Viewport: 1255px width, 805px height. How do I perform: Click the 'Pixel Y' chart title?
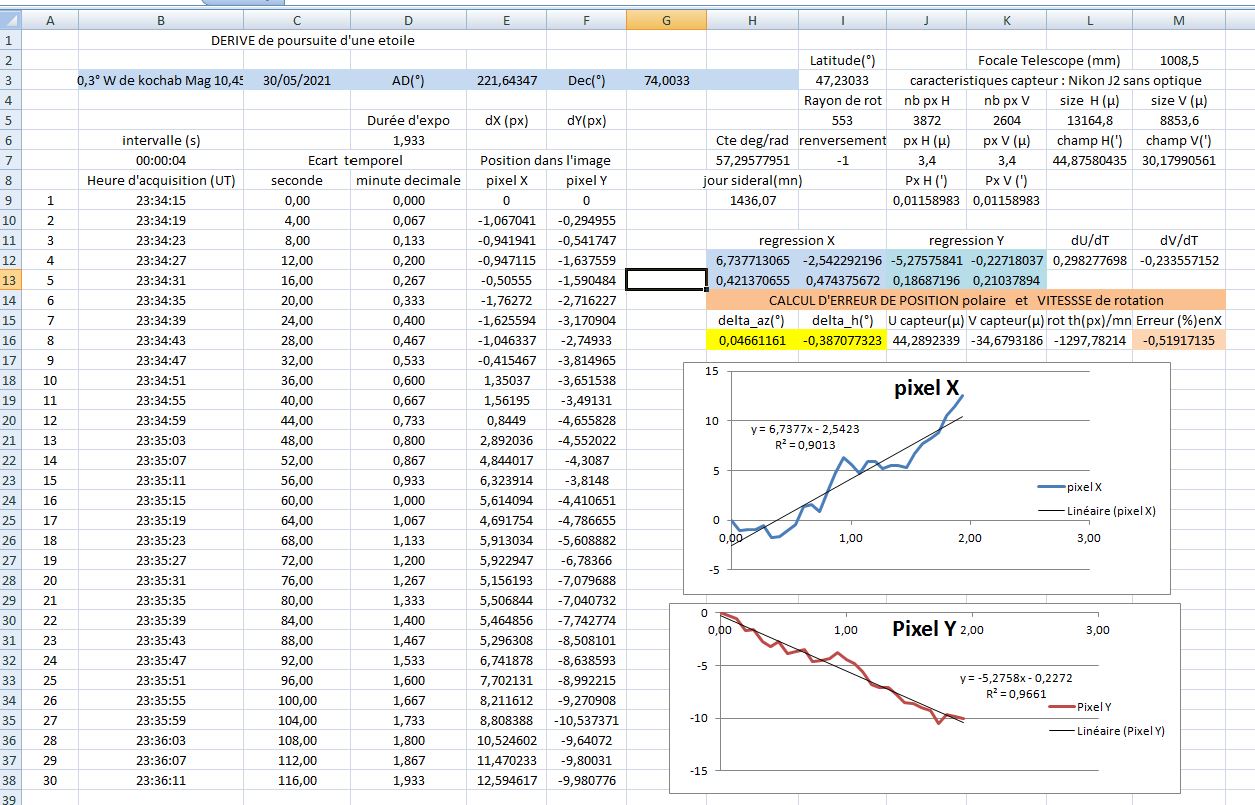[x=924, y=629]
